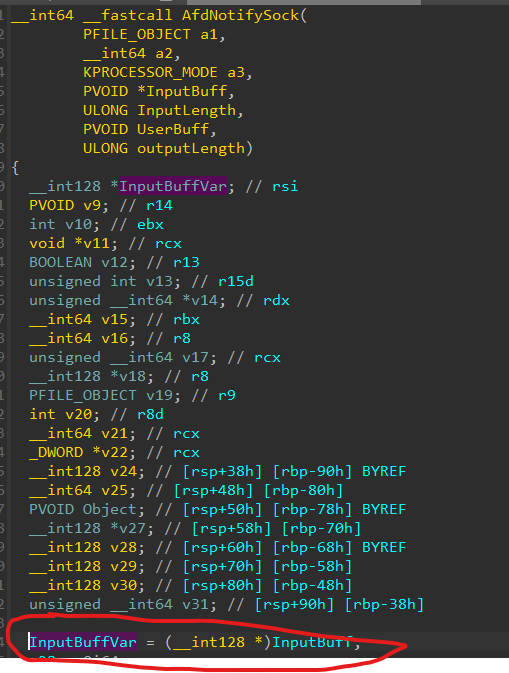This screenshot has height=673, width=509.
Task: Select variable v9 declaration
Action: [x=69, y=205]
